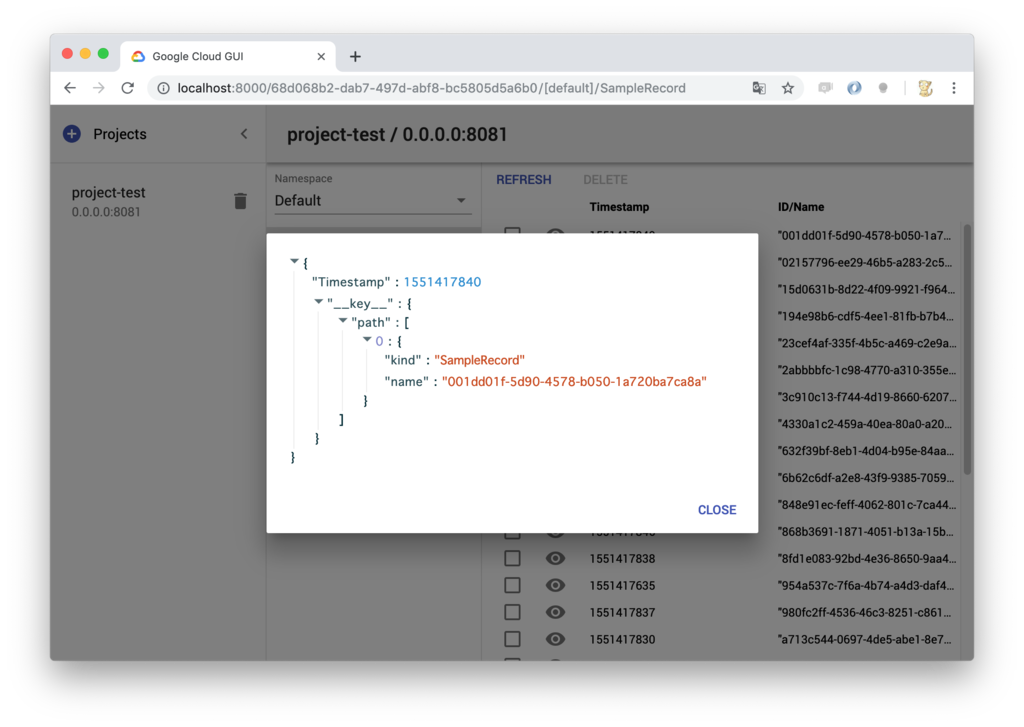Screen dimensions: 1024x727
Task: Click the Timestamp value 1551417840
Action: 442,282
